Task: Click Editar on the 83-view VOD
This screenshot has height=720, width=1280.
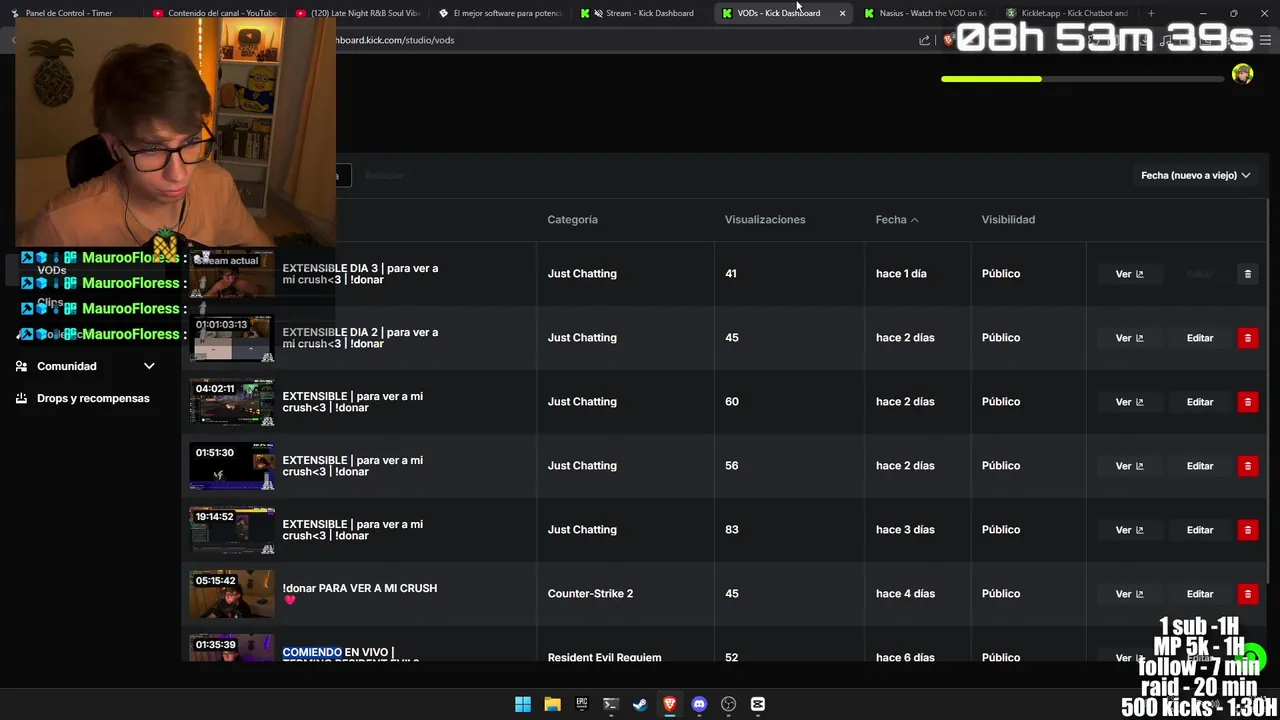Action: 1199,530
